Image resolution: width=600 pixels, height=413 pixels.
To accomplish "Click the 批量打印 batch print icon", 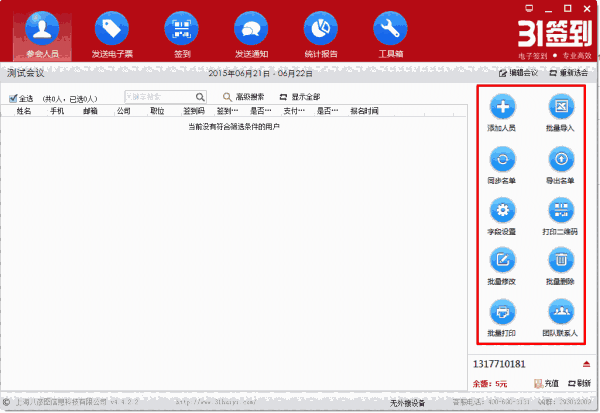I will coord(502,312).
